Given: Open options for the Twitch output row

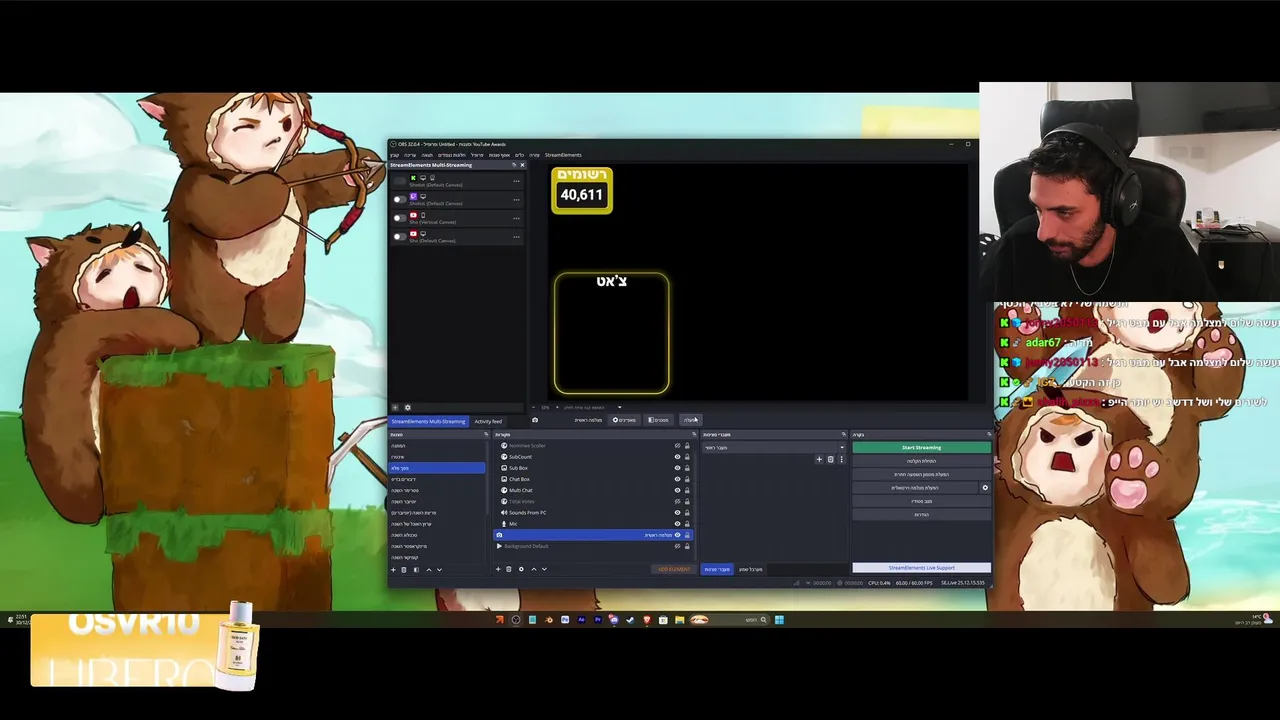Looking at the screenshot, I should (516, 200).
